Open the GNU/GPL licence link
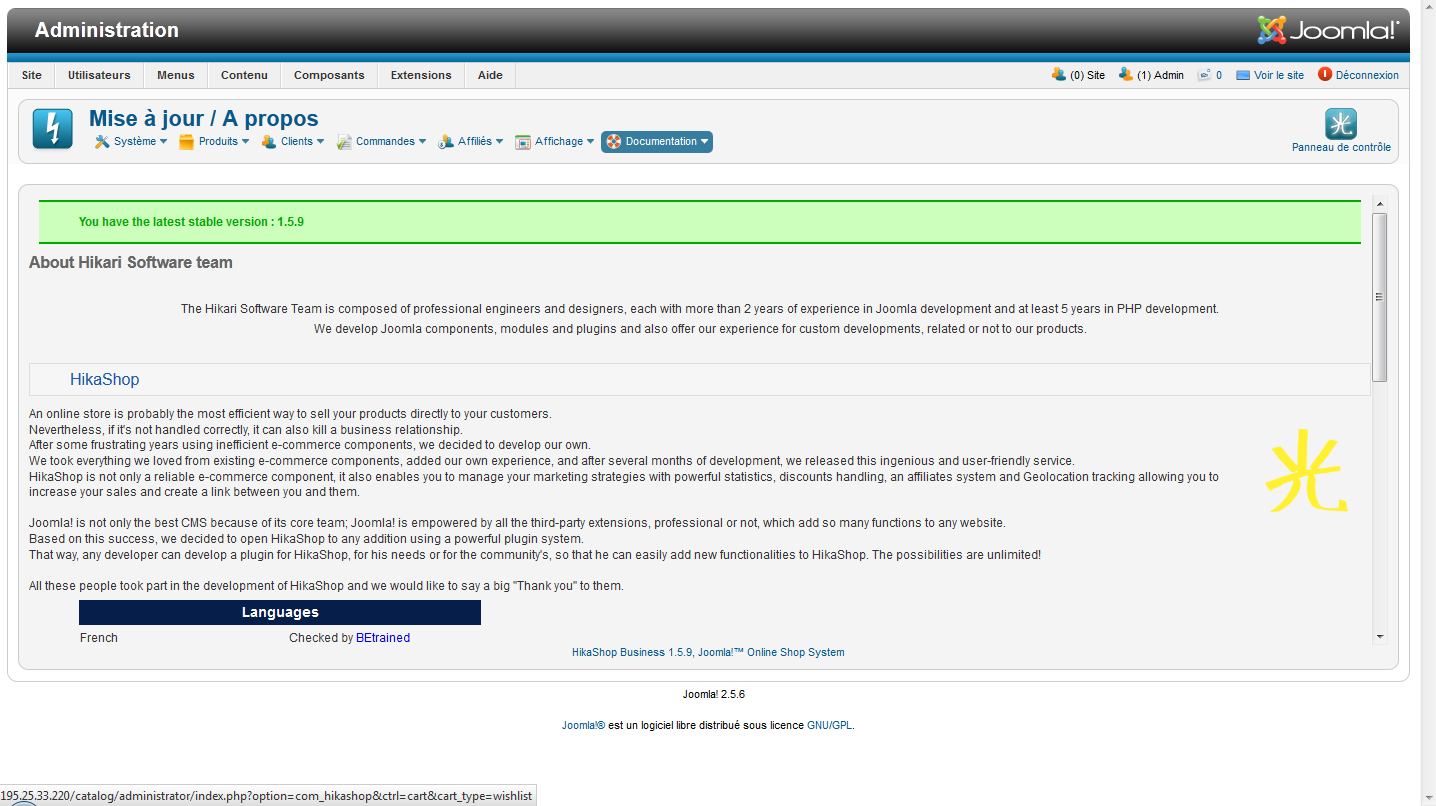The width and height of the screenshot is (1436, 806). click(830, 726)
